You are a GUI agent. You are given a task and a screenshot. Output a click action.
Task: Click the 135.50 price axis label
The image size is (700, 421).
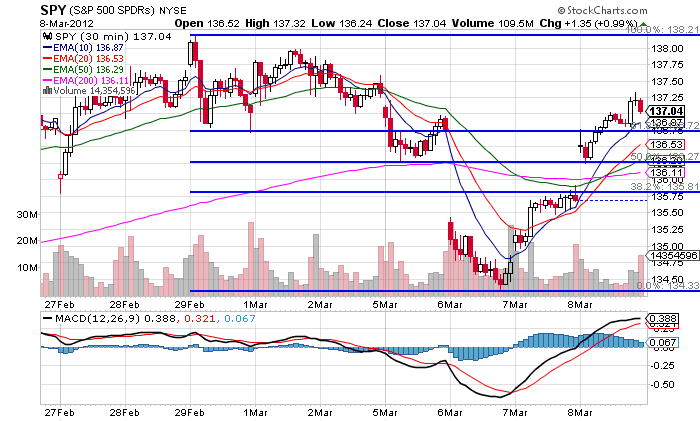(x=667, y=213)
